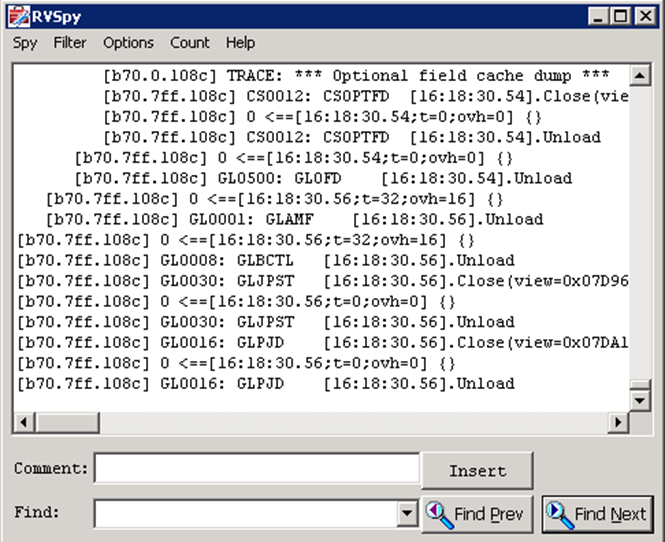Screen dimensions: 665x542
Task: Open the Options menu
Action: [x=129, y=43]
